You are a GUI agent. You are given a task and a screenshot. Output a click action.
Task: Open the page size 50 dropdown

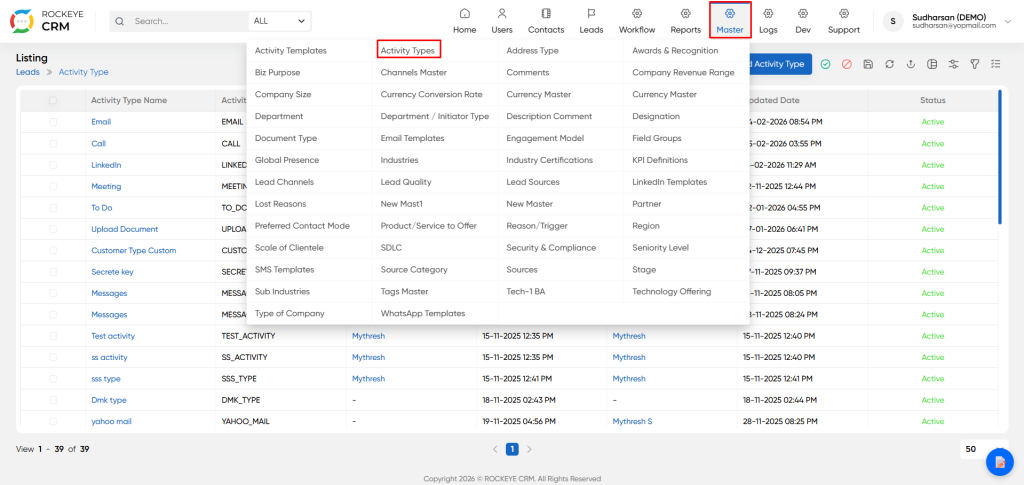(986, 449)
